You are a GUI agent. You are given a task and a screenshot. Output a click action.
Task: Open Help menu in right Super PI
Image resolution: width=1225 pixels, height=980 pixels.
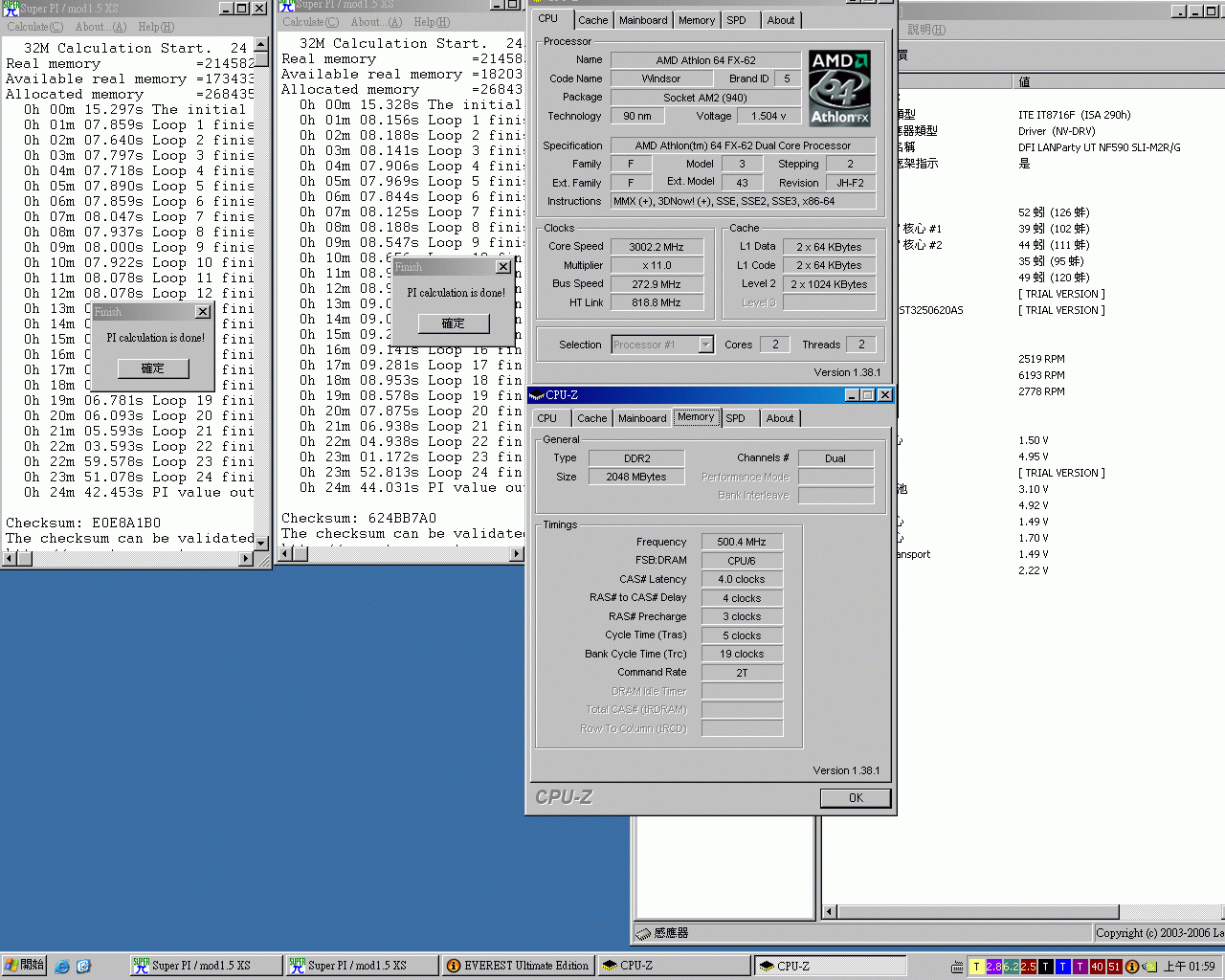[432, 22]
